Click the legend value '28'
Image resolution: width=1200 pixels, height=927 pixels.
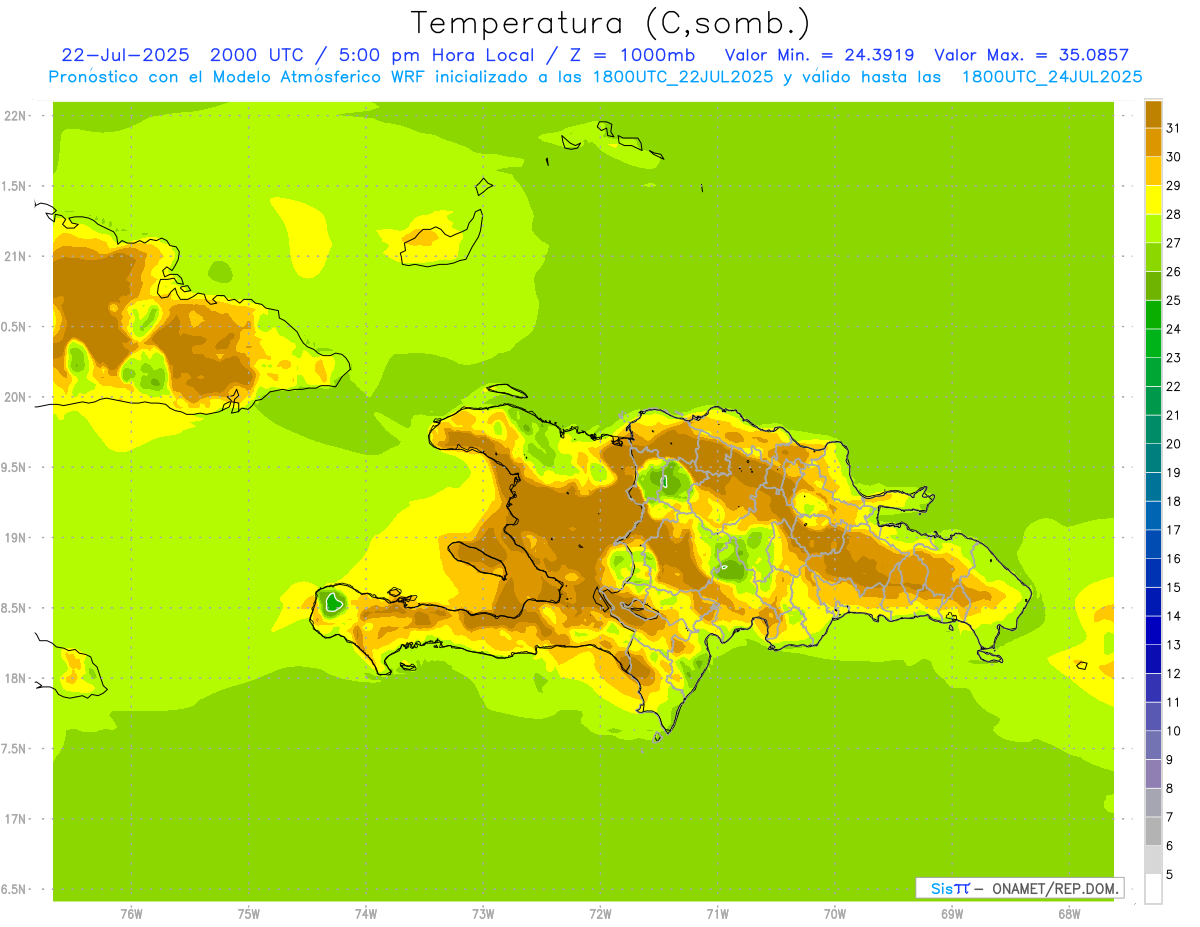1174,214
